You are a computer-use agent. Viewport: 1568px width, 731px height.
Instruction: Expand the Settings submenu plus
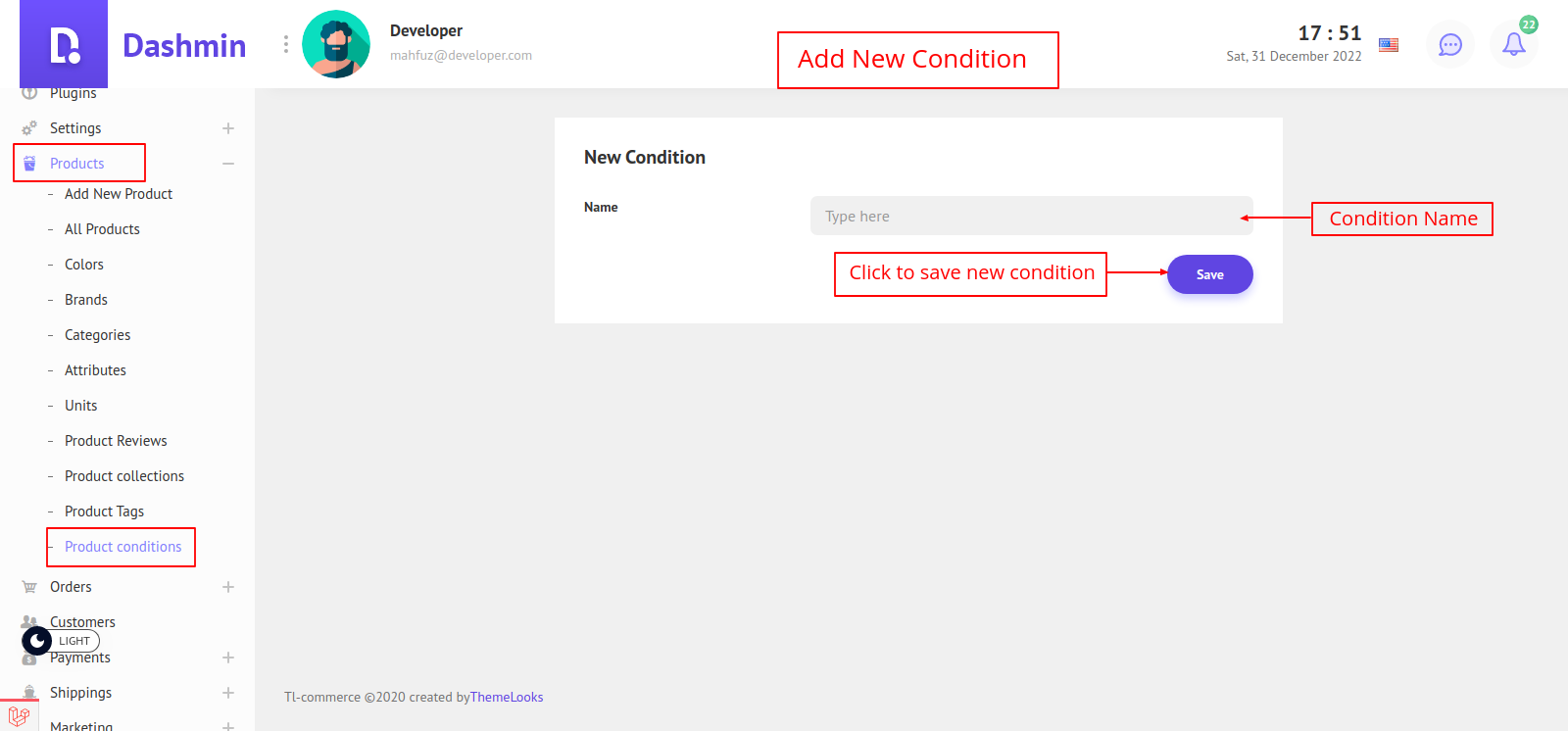click(228, 128)
